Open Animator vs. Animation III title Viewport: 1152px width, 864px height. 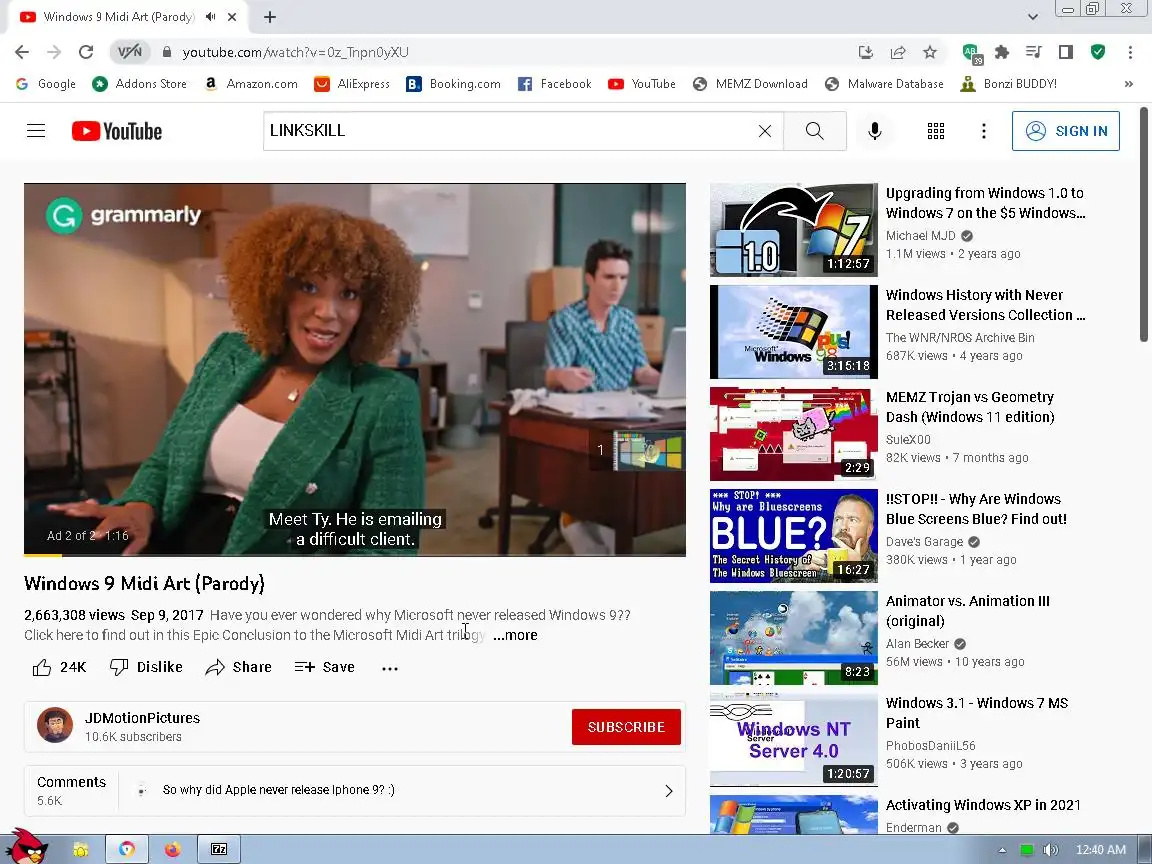click(968, 611)
